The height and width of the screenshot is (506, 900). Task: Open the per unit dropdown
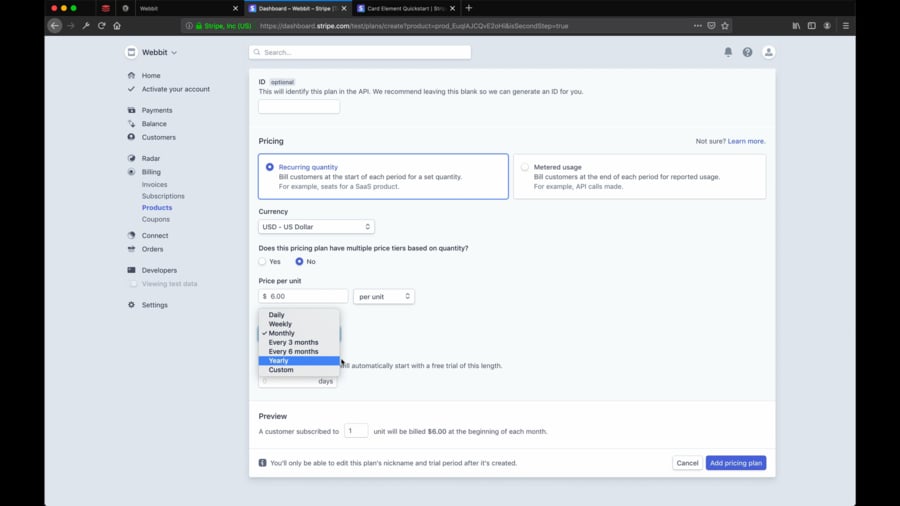tap(383, 297)
